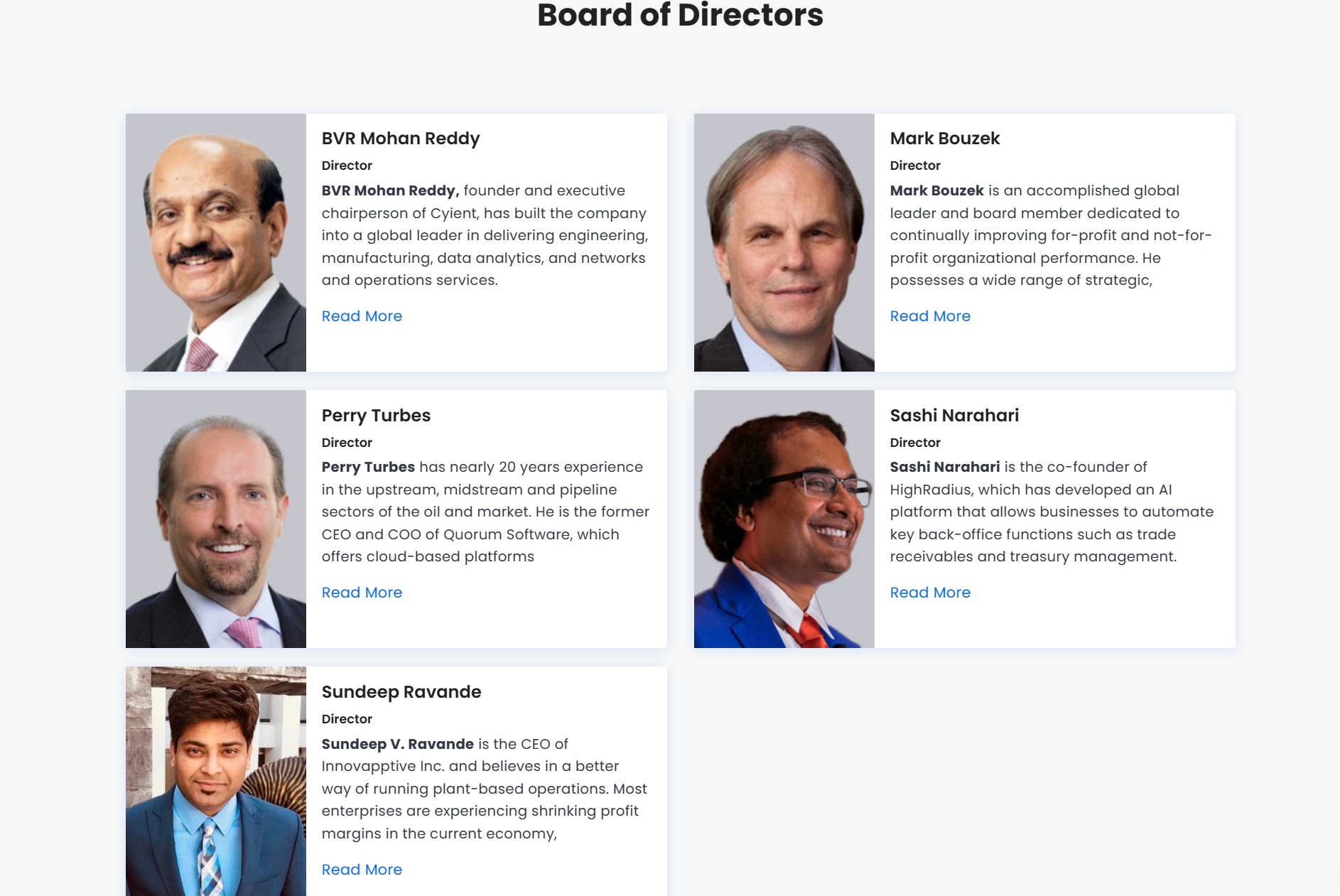Click Read More under Mark Bouzek's bio
Screen dimensions: 1340x896
(930, 316)
